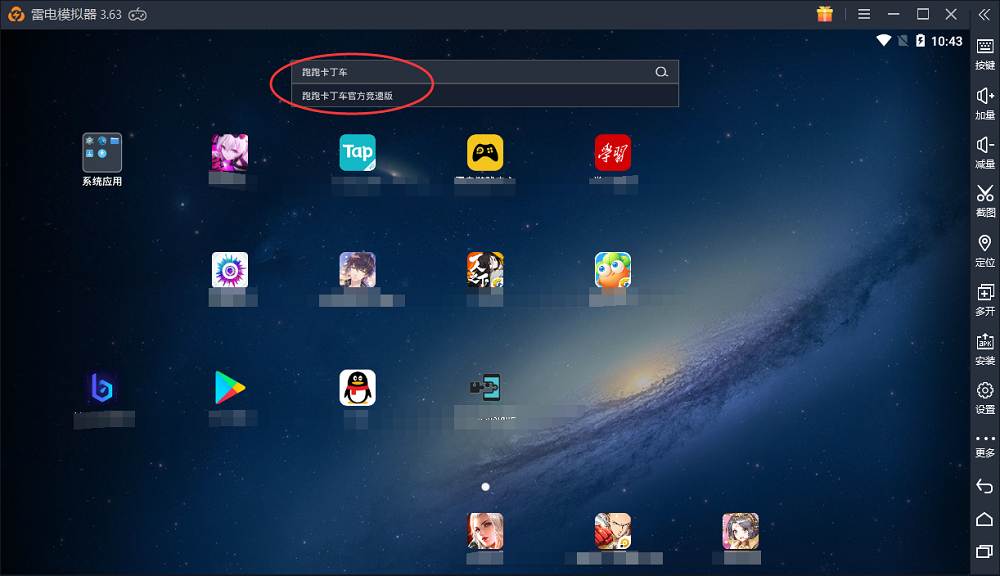This screenshot has height=576, width=1000.
Task: Open the 设置 settings gear
Action: [x=985, y=399]
